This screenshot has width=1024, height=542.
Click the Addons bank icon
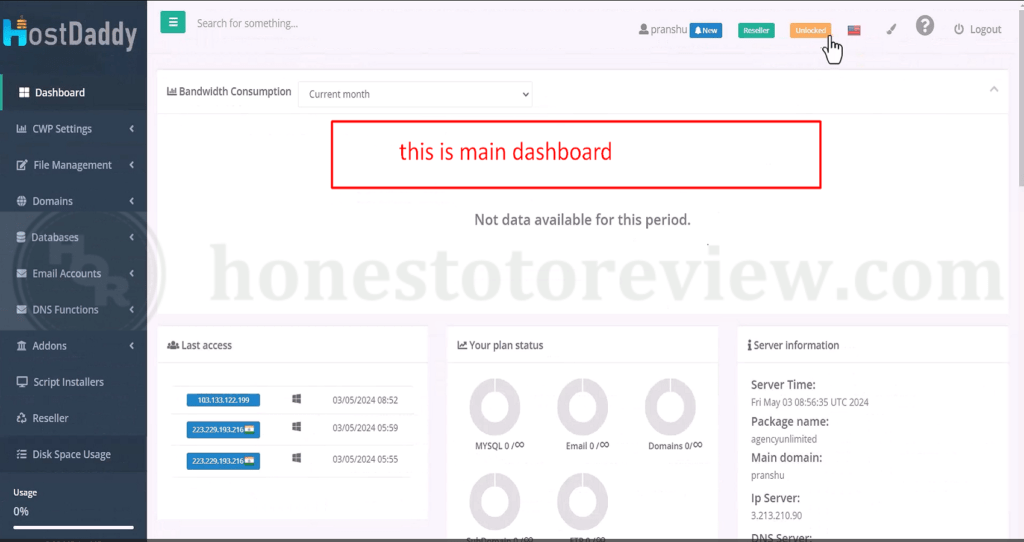tap(22, 345)
